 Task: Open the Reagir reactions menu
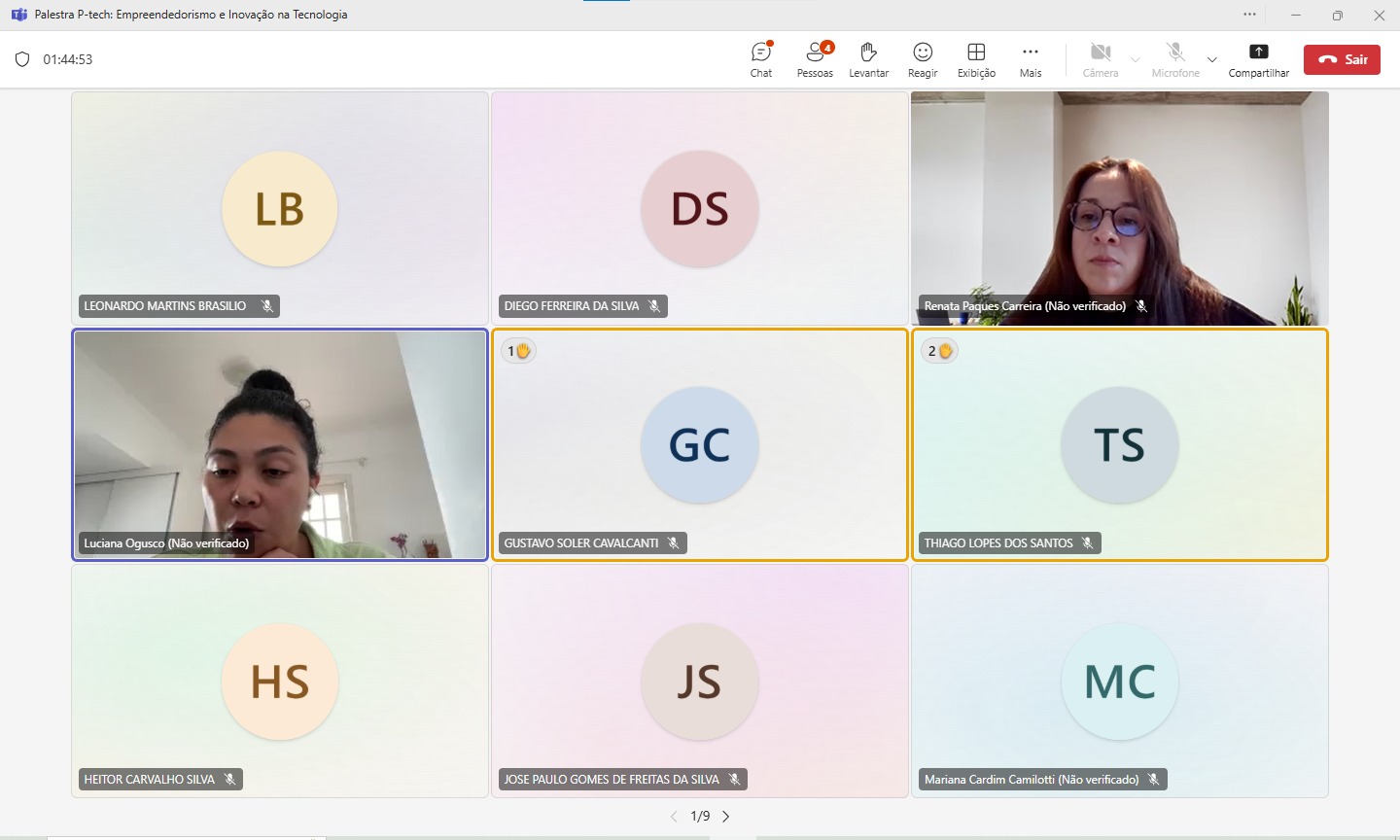coord(923,58)
